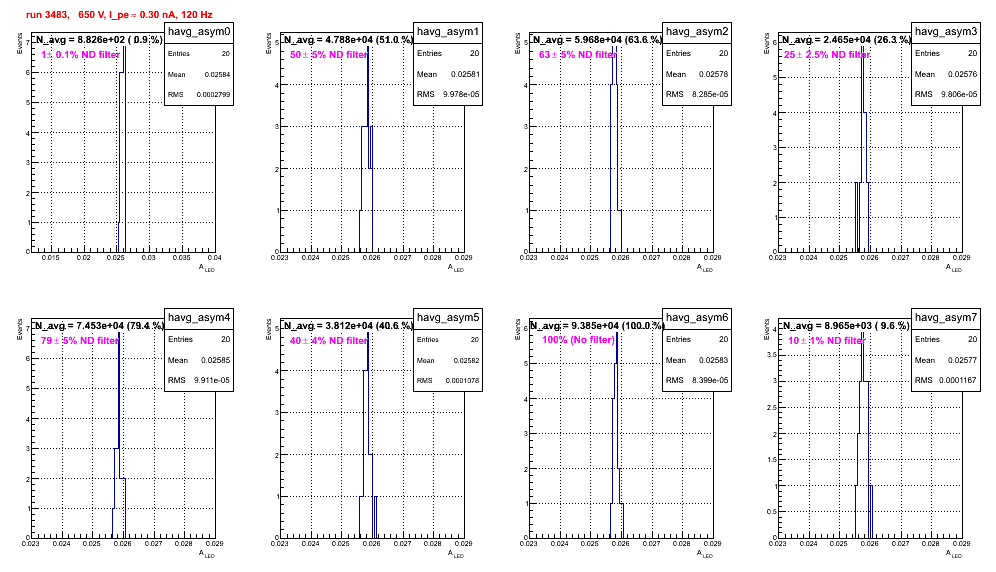Image resolution: width=996 pixels, height=572 pixels.
Task: Click the 3.5 y-axis tick in havg_asym7 plot
Action: 771,355
